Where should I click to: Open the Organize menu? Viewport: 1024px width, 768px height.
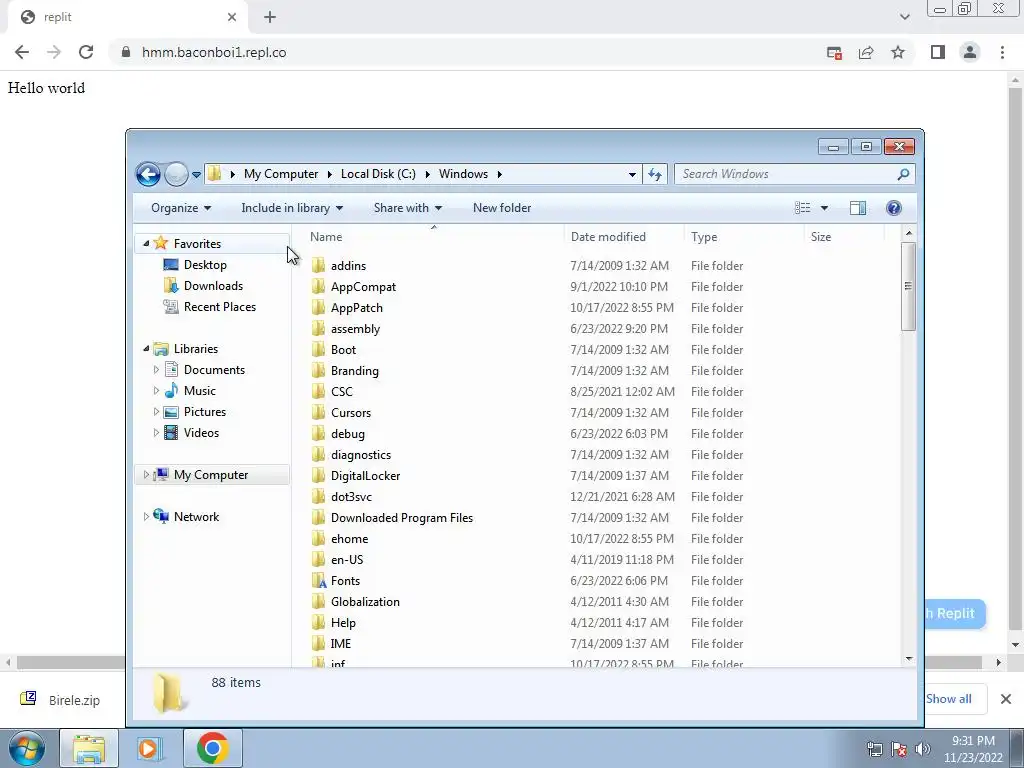pos(181,208)
